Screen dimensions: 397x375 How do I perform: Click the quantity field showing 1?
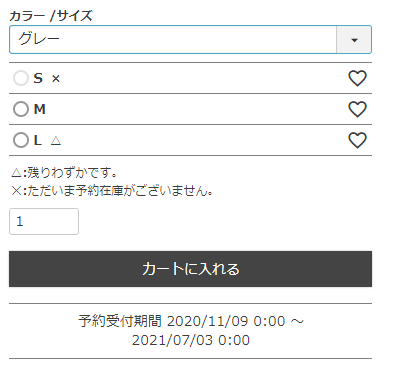(x=44, y=222)
